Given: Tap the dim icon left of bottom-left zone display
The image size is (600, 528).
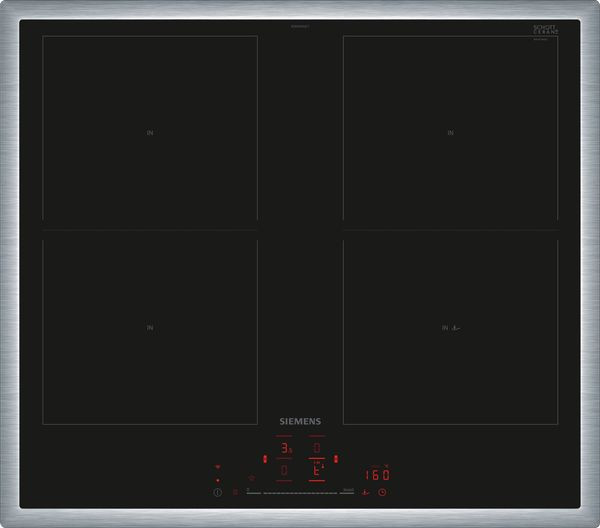Looking at the screenshot, I should click(251, 478).
